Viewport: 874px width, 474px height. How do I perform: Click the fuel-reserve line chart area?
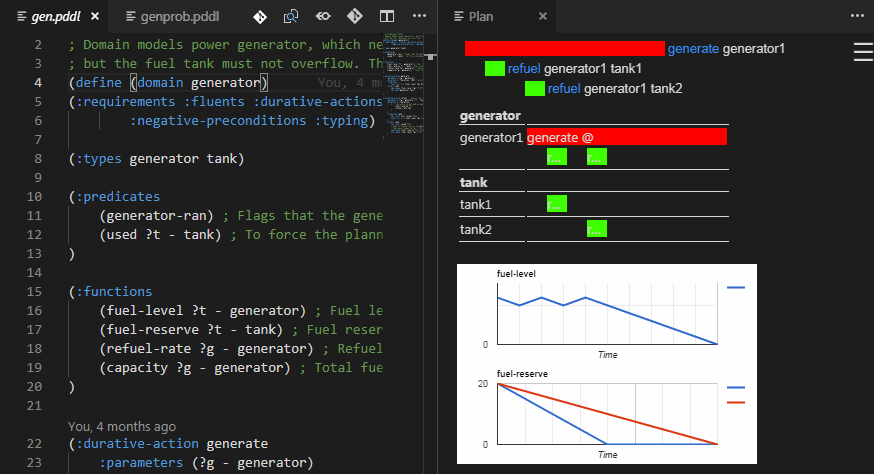click(x=608, y=414)
